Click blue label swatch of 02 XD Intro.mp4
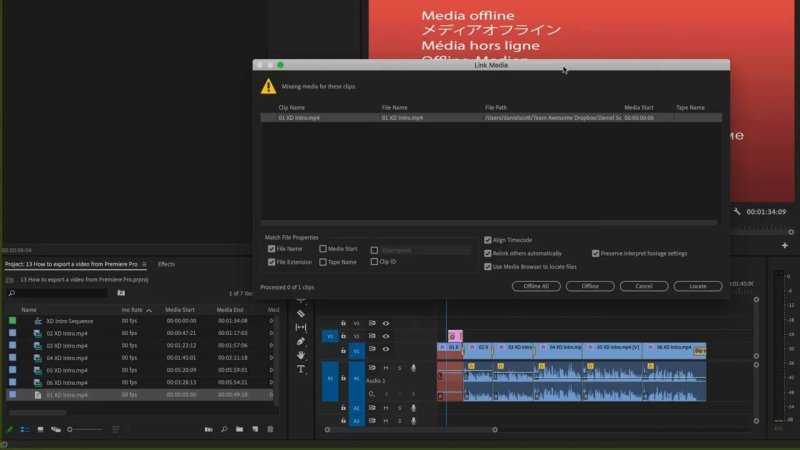 click(x=12, y=333)
